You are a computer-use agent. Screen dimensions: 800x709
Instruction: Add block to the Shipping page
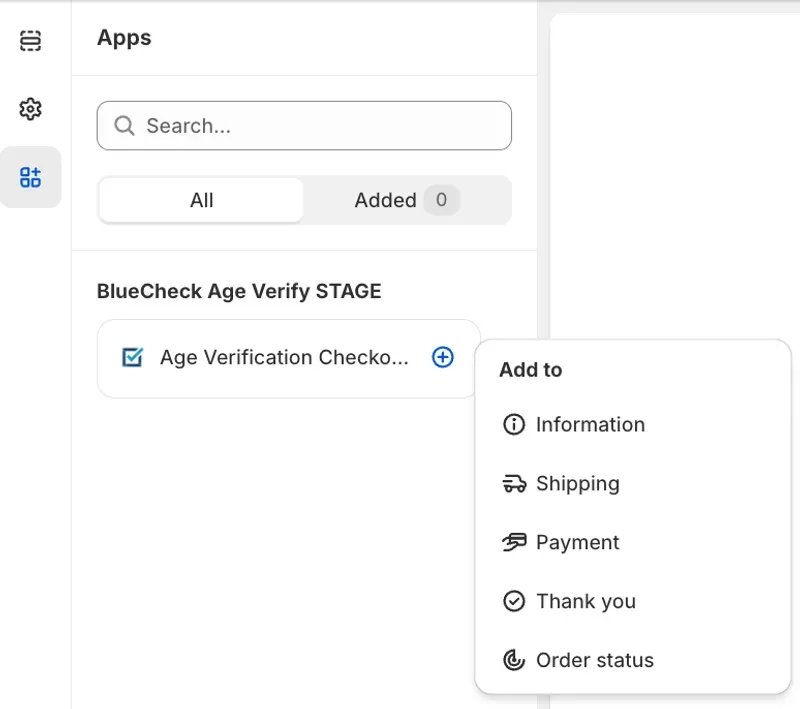click(x=633, y=484)
